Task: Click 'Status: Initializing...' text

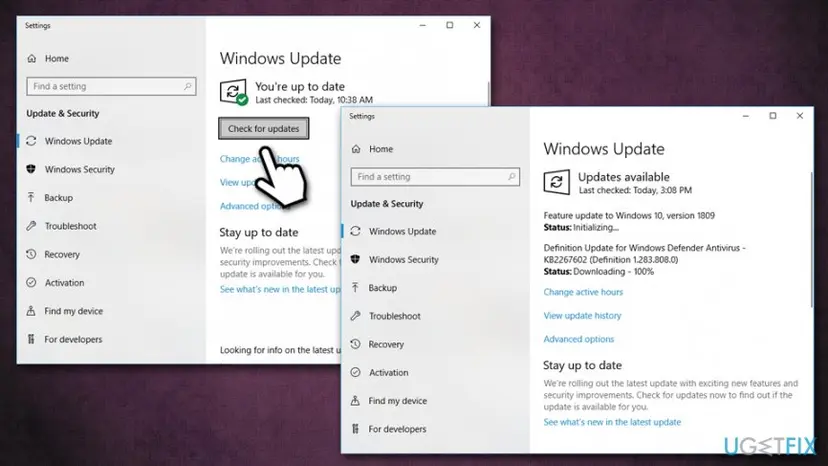Action: [x=581, y=228]
